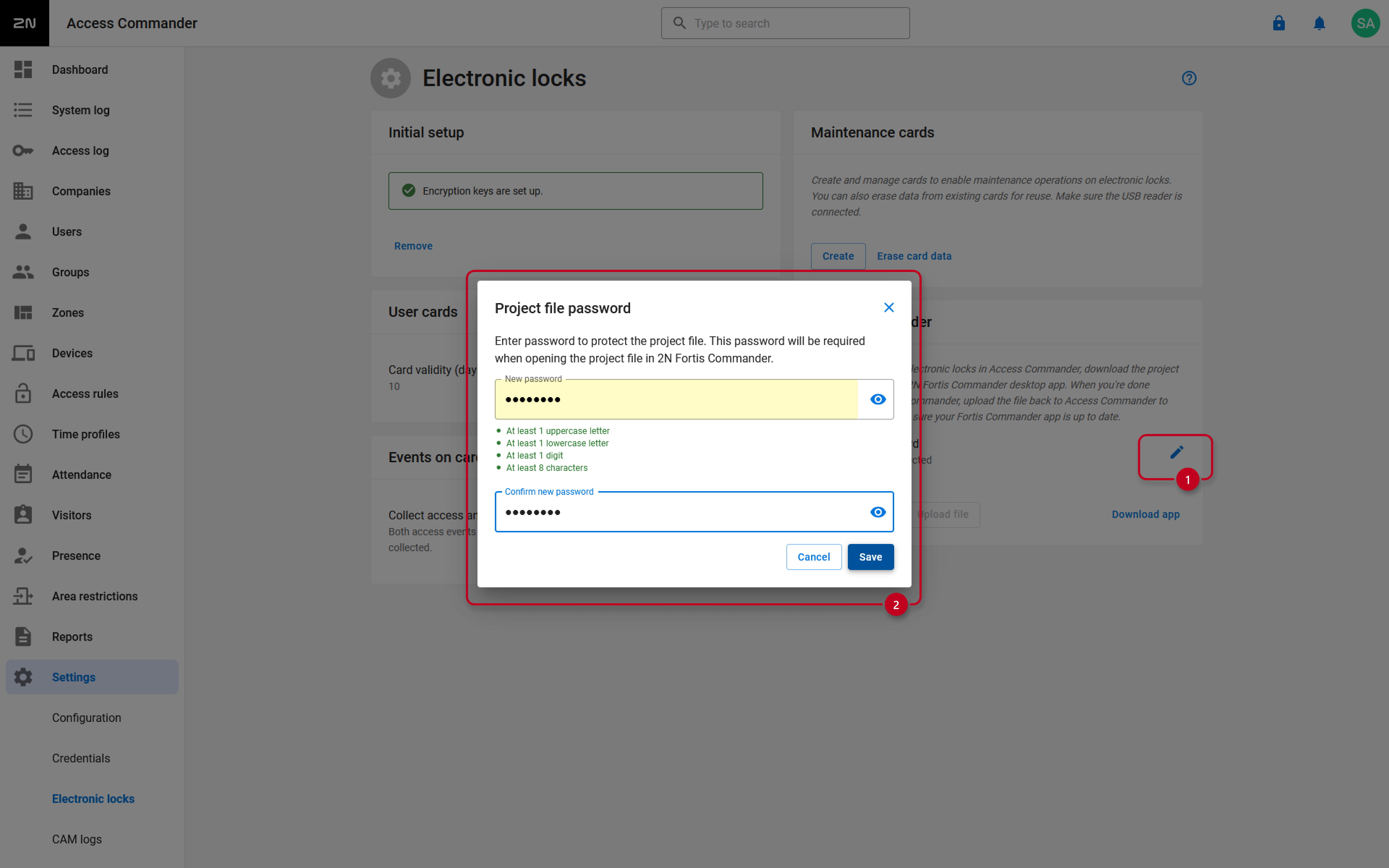Screen dimensions: 1389x868
Task: Show the New password field contents
Action: 878,399
